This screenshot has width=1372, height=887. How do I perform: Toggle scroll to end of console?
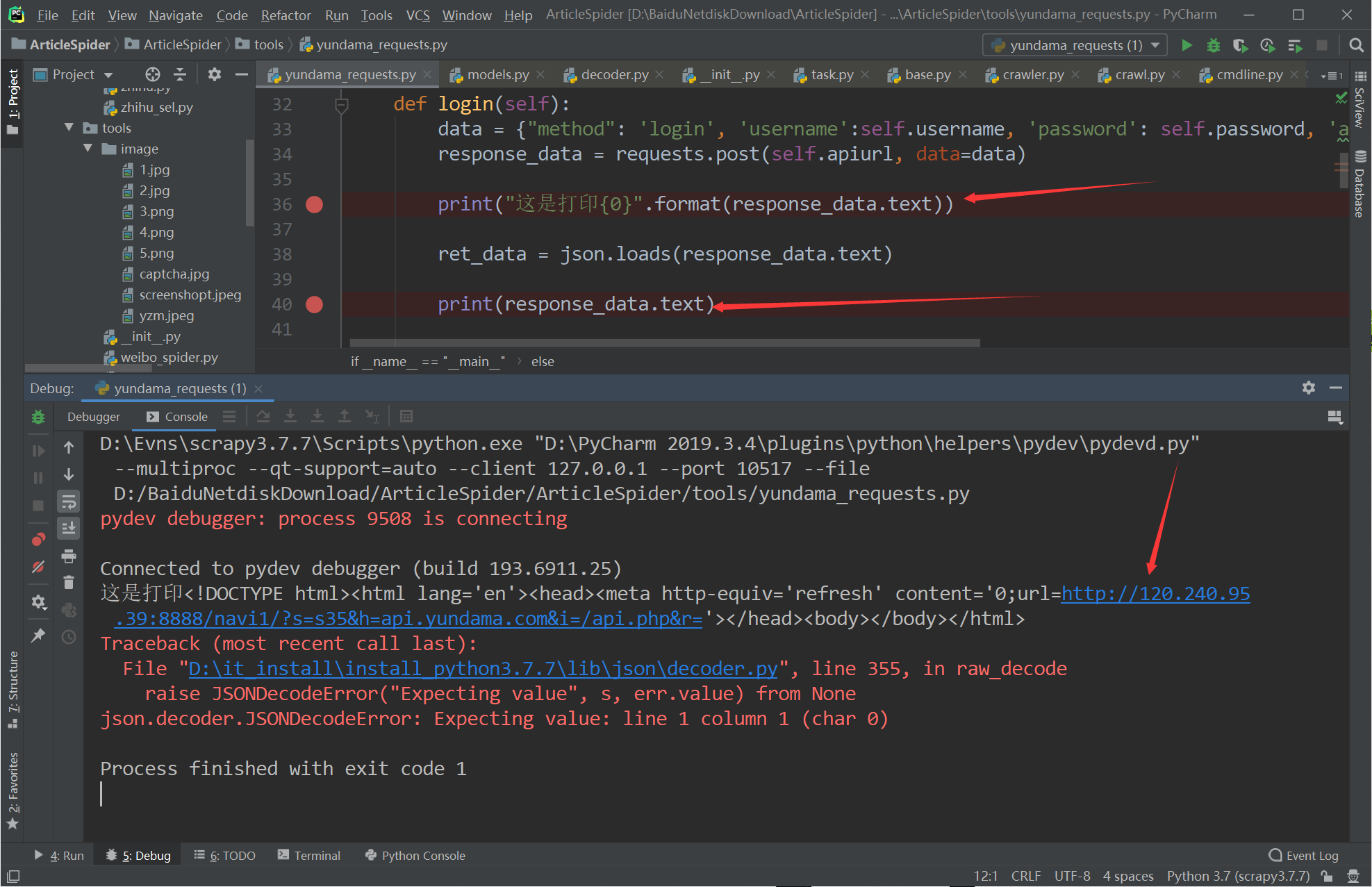(69, 529)
